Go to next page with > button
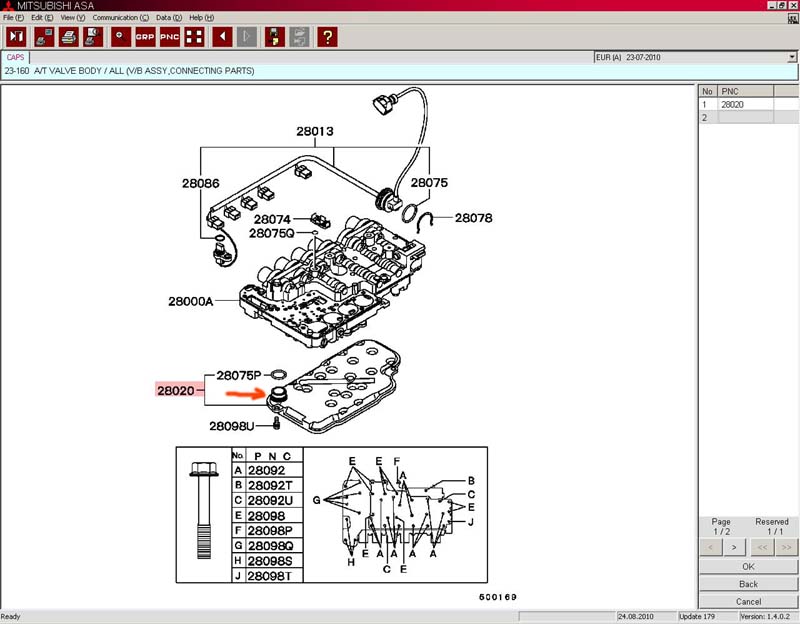 point(734,547)
